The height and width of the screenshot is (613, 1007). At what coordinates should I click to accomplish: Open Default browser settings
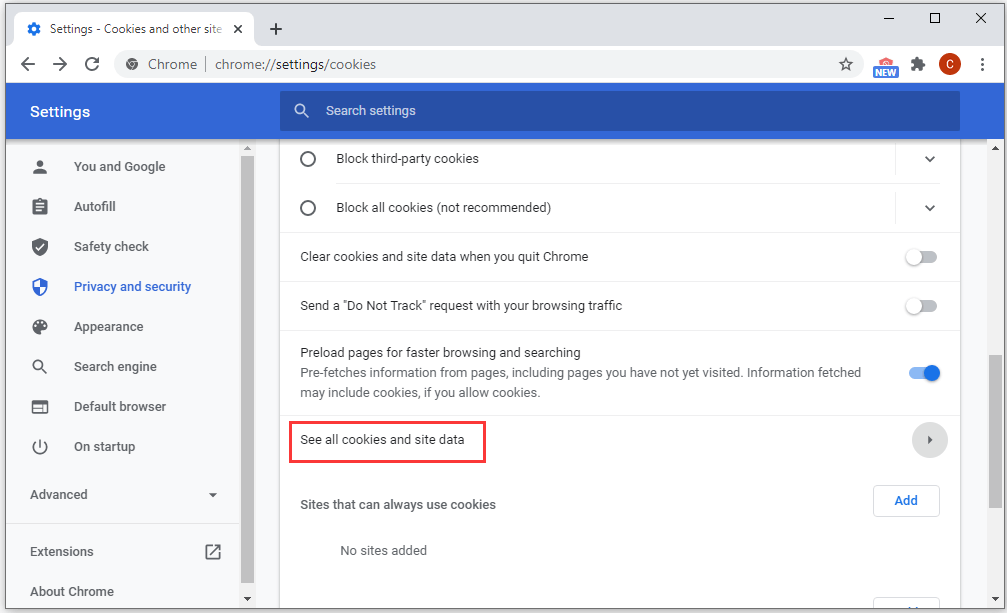pos(120,407)
